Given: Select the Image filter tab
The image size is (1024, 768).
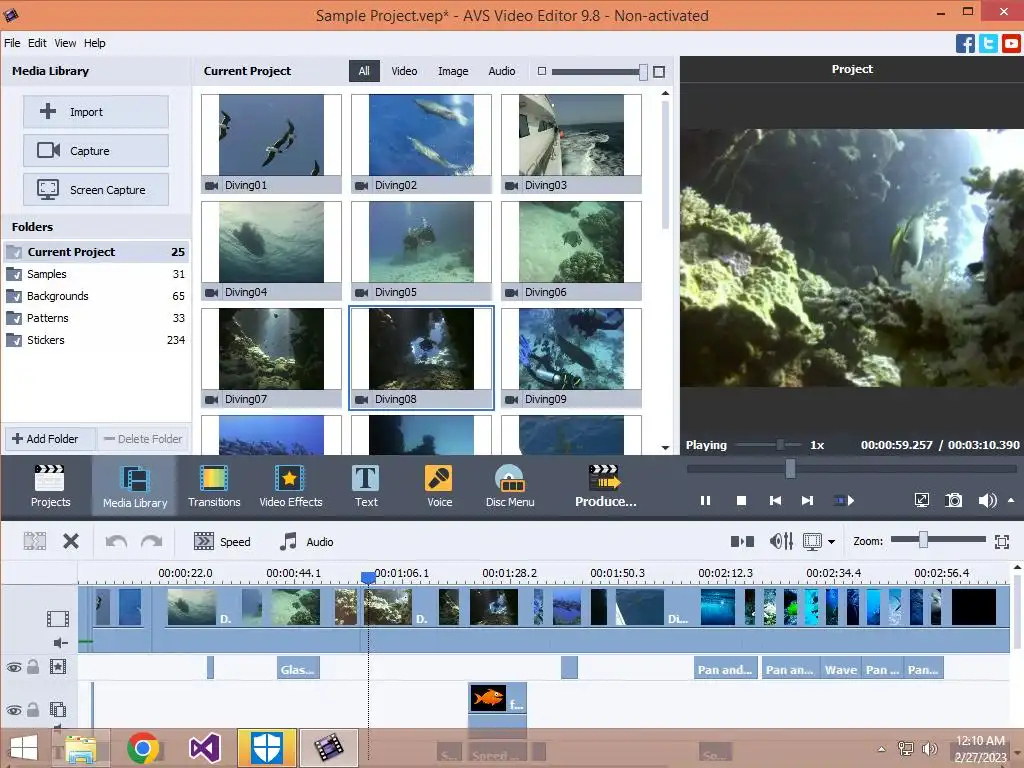Looking at the screenshot, I should click(x=453, y=71).
